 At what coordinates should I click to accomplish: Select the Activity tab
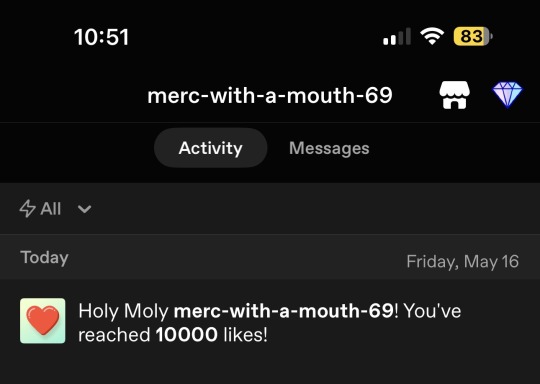(210, 148)
